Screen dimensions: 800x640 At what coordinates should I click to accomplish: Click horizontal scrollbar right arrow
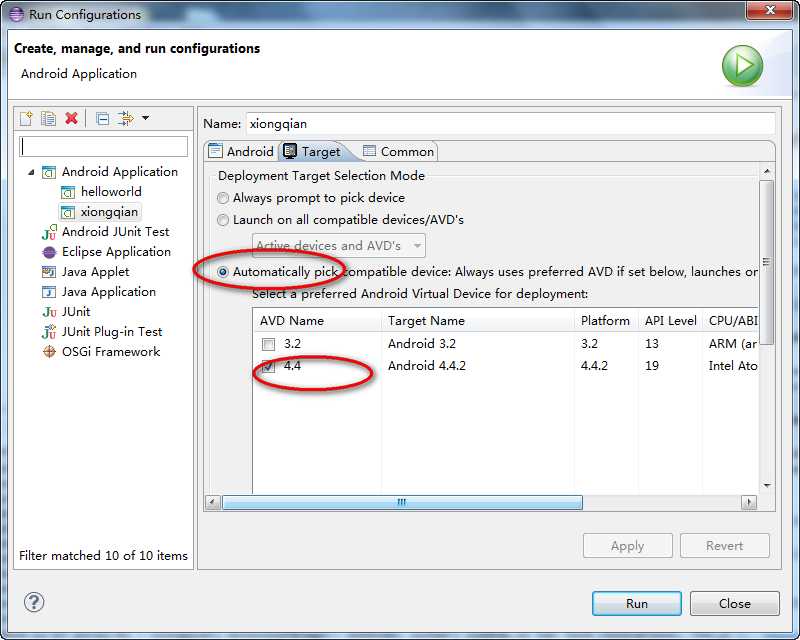[x=748, y=502]
